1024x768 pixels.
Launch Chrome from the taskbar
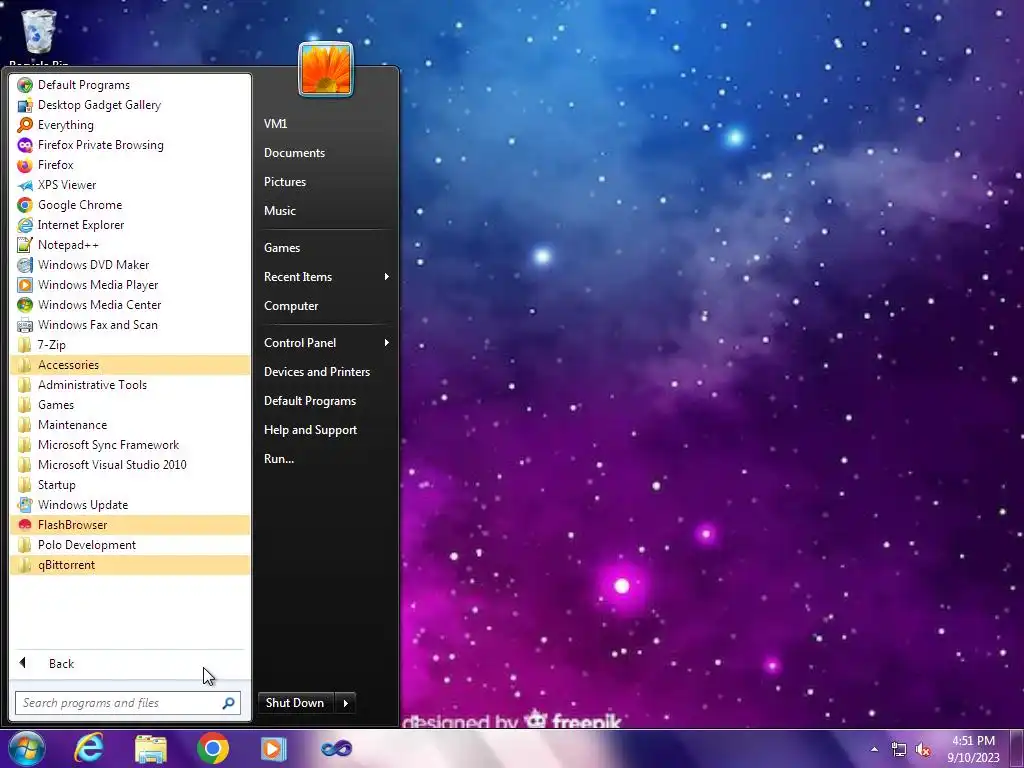point(213,748)
